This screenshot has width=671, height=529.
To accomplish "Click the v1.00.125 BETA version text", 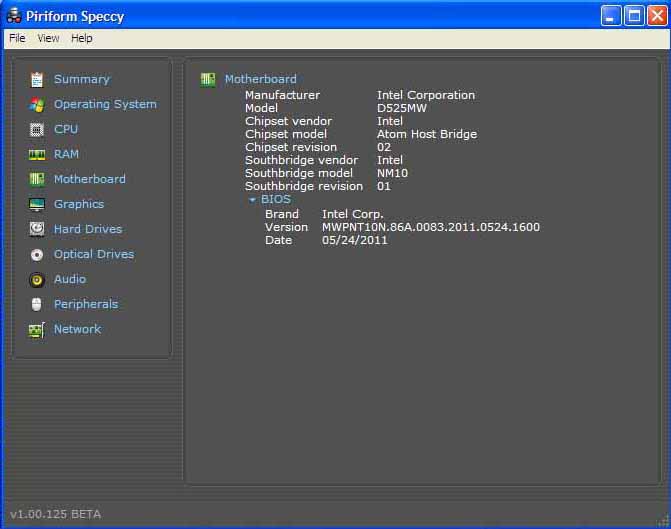I will 55,514.
